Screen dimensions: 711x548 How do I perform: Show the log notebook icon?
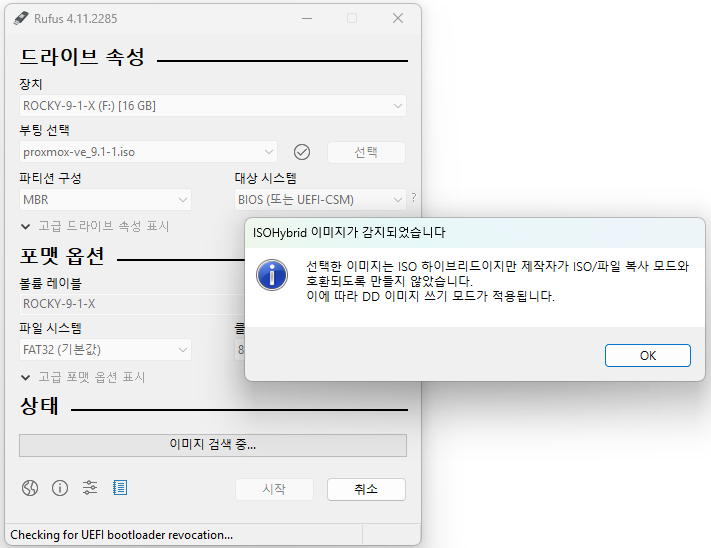coord(120,488)
